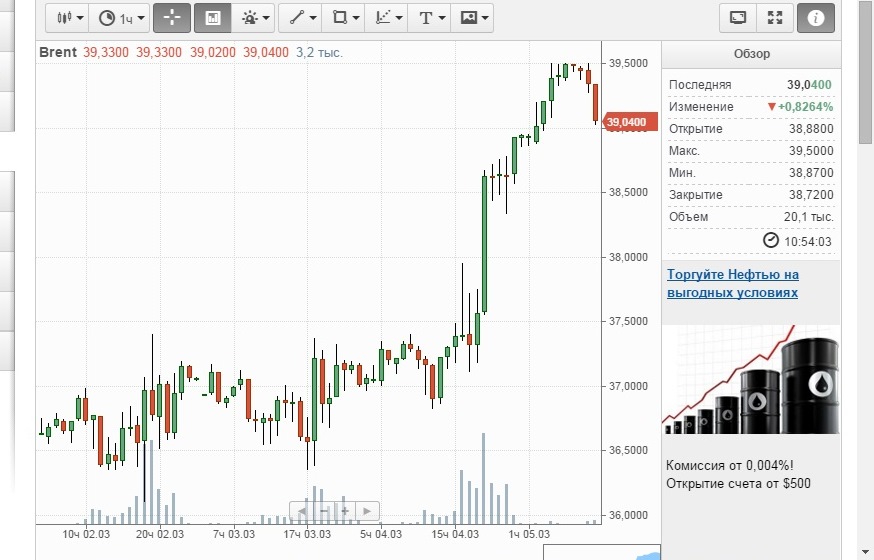Toggle the crosshair cursor tool
Viewport: 874px width, 560px height.
point(172,18)
